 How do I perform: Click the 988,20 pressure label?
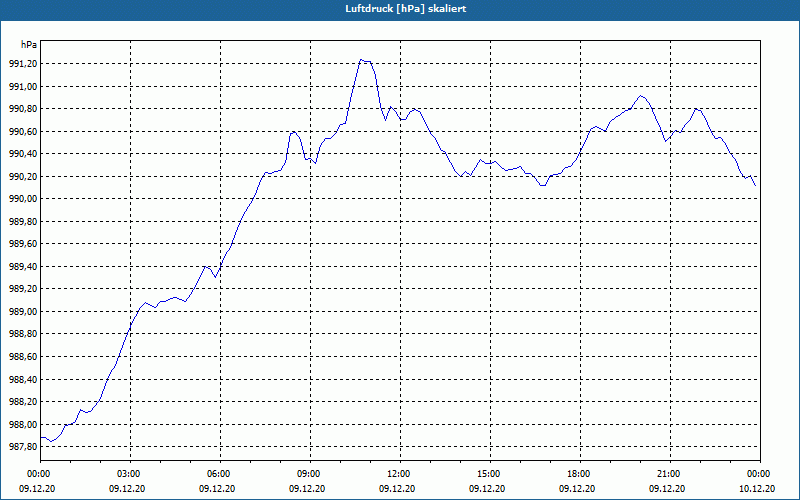[23, 402]
